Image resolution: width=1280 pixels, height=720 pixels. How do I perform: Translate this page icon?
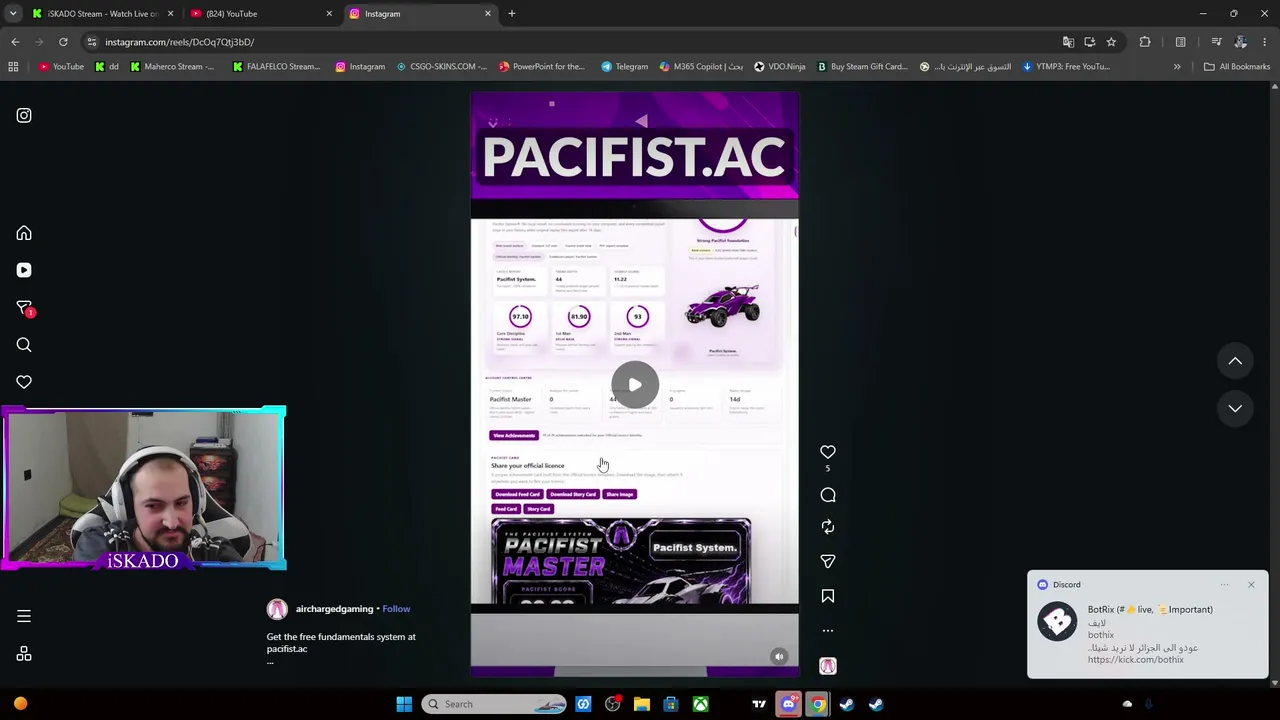point(1068,42)
